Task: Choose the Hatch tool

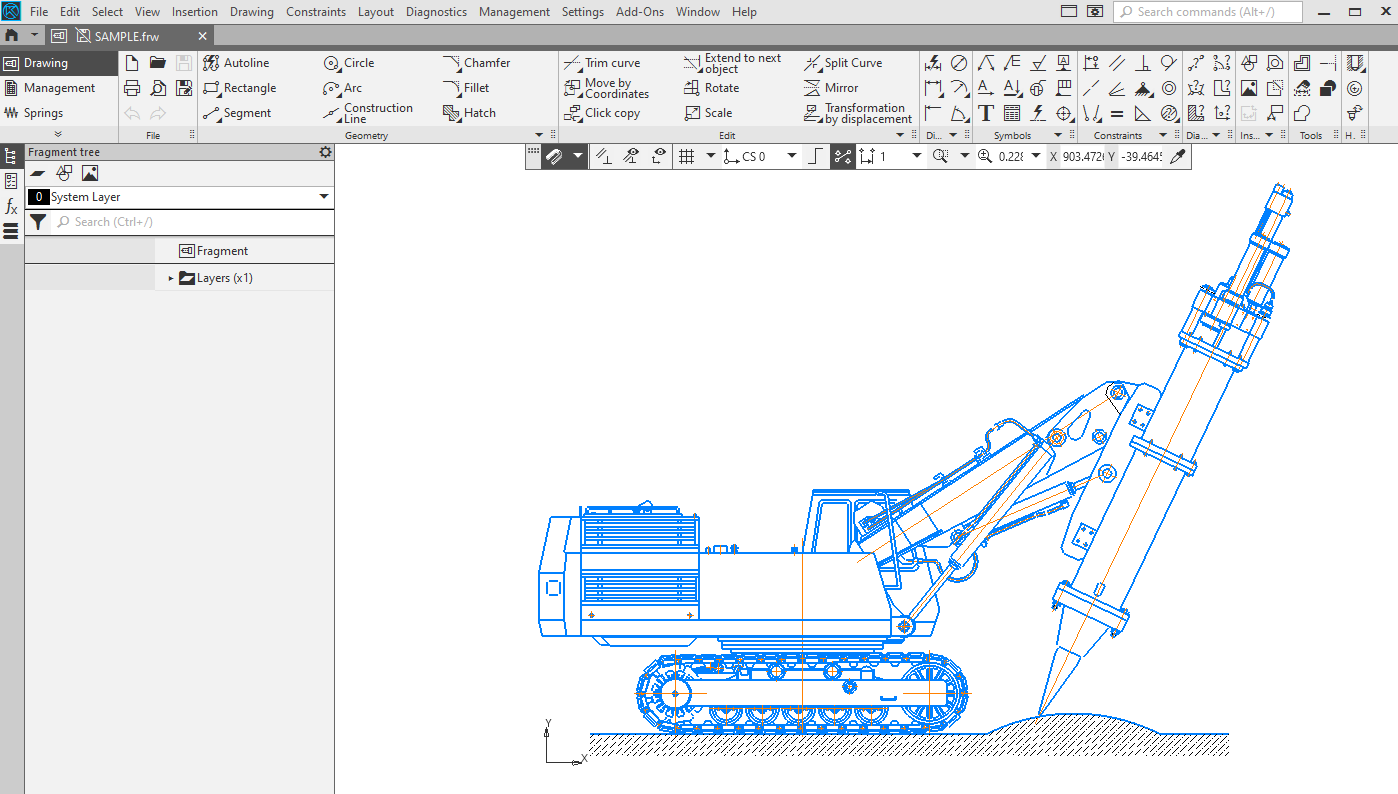Action: (x=469, y=113)
